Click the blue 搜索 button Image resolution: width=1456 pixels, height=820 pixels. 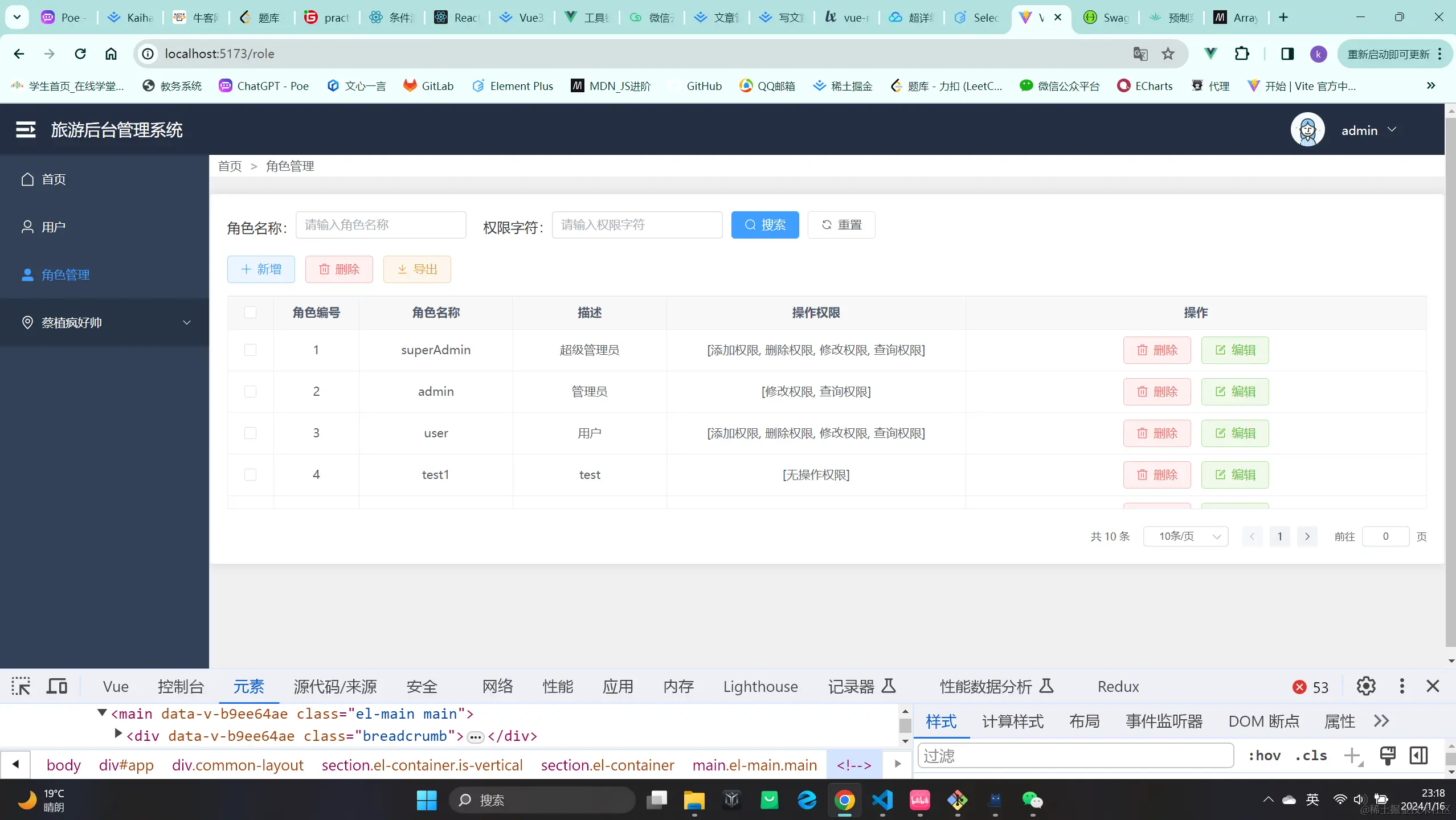click(764, 225)
